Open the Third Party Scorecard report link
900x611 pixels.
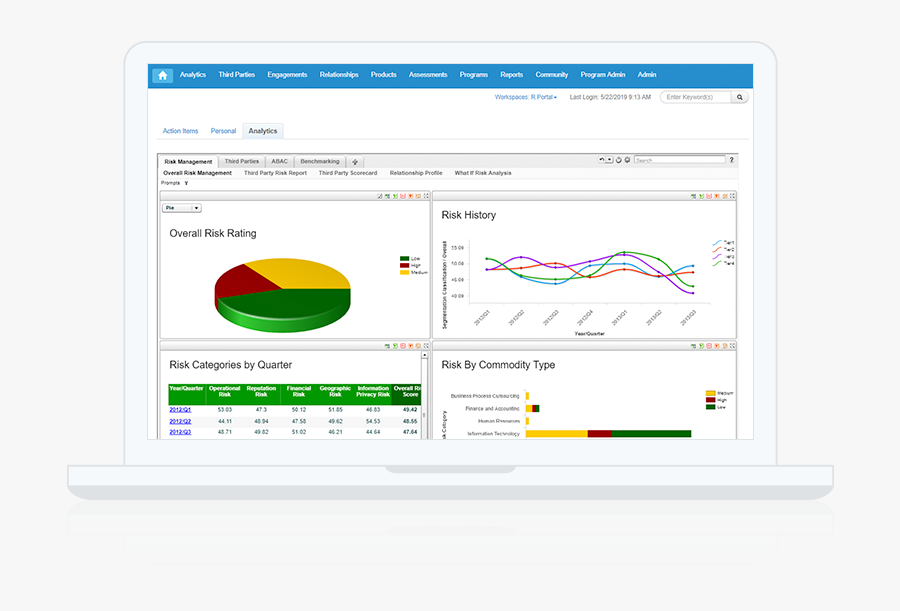(x=347, y=173)
